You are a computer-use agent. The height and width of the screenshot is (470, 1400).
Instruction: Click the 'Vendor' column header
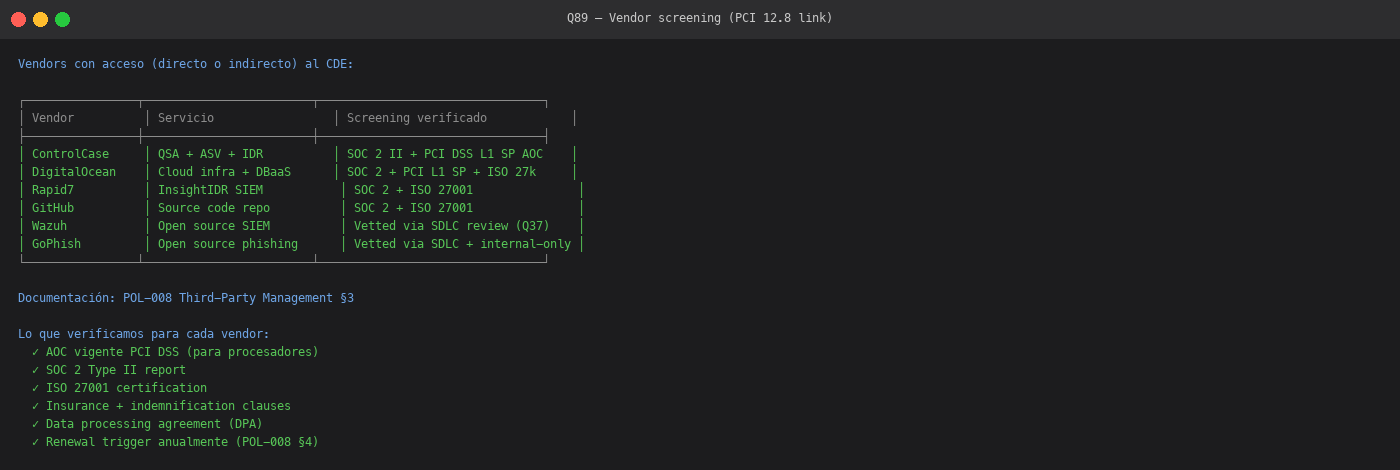pyautogui.click(x=53, y=118)
